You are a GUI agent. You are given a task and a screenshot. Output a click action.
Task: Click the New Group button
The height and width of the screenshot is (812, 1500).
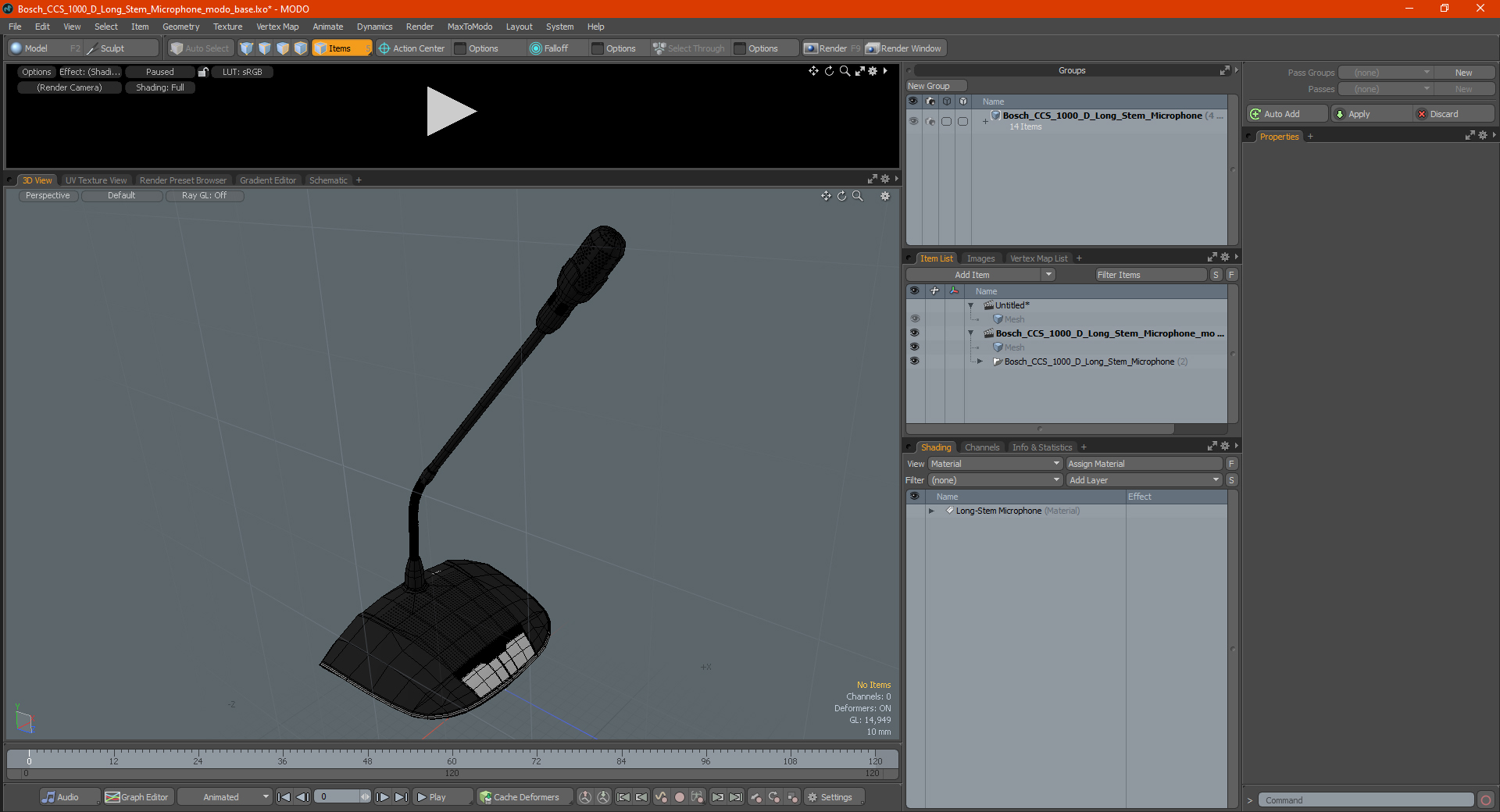tap(936, 86)
